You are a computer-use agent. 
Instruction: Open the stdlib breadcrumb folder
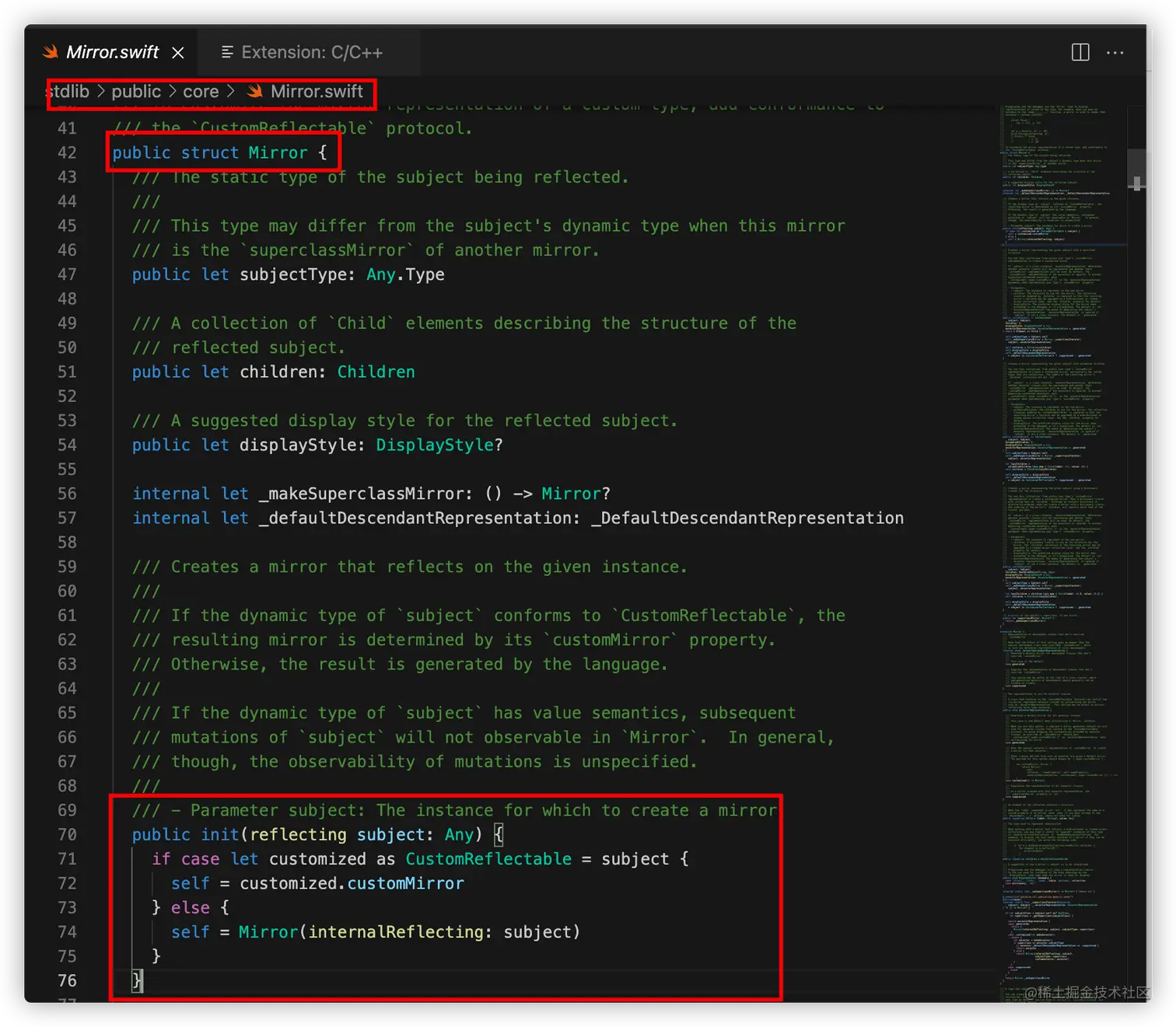coord(68,92)
